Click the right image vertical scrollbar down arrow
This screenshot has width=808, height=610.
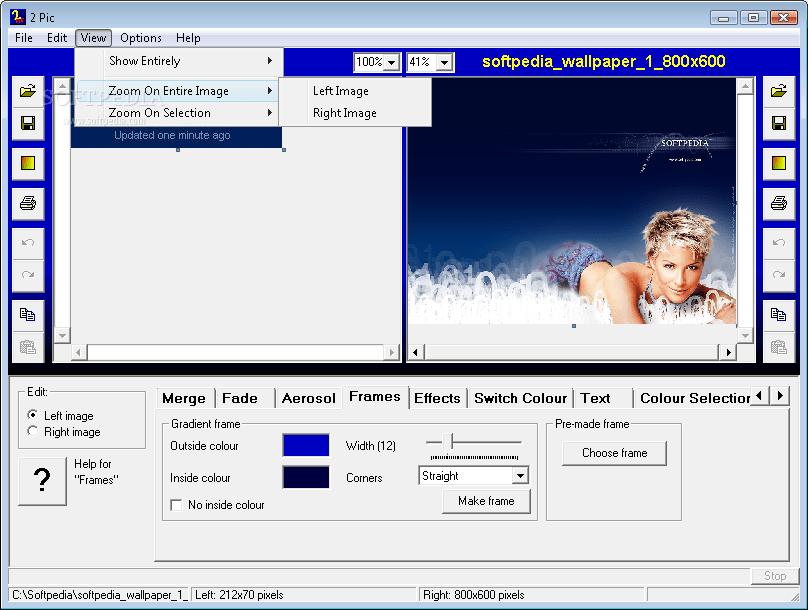tap(745, 335)
